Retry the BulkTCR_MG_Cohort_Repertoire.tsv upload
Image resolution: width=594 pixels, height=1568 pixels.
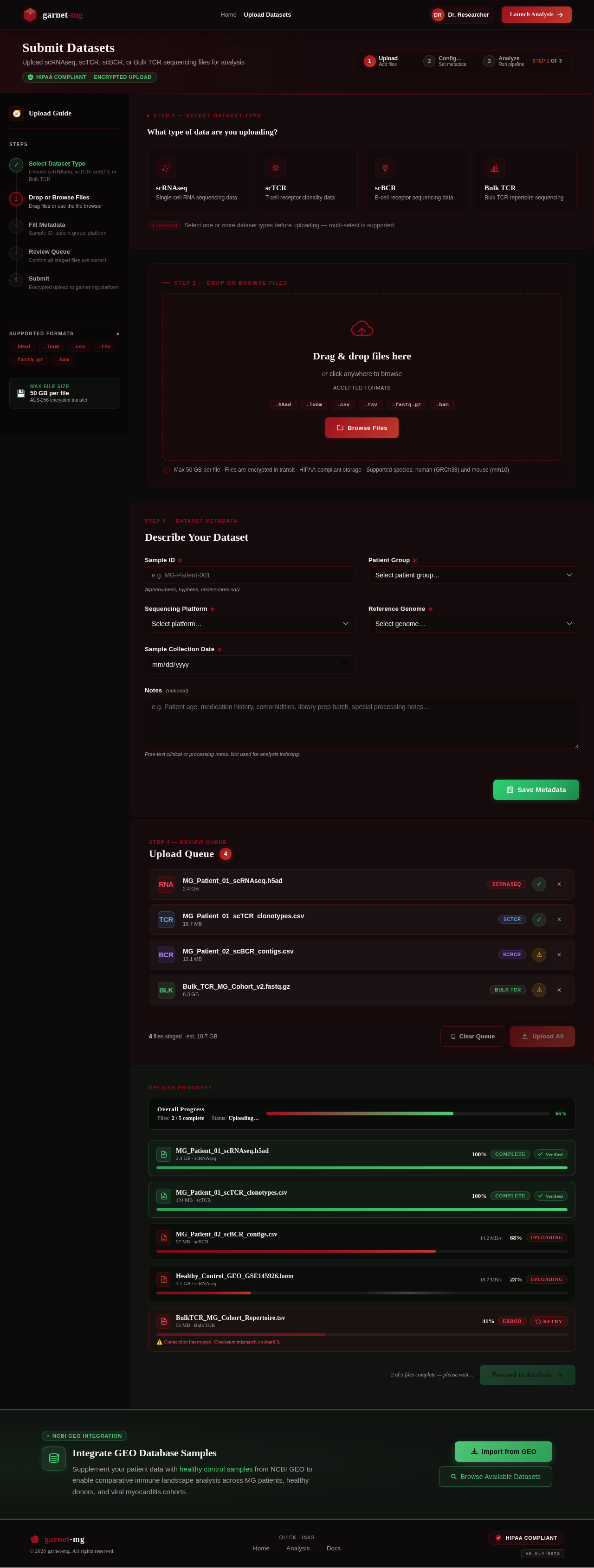click(549, 1321)
